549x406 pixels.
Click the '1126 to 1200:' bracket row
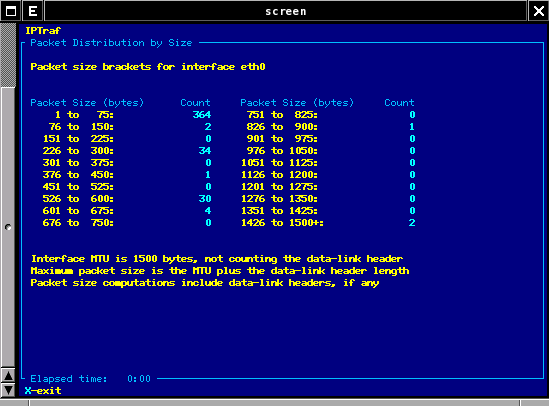pyautogui.click(x=279, y=175)
